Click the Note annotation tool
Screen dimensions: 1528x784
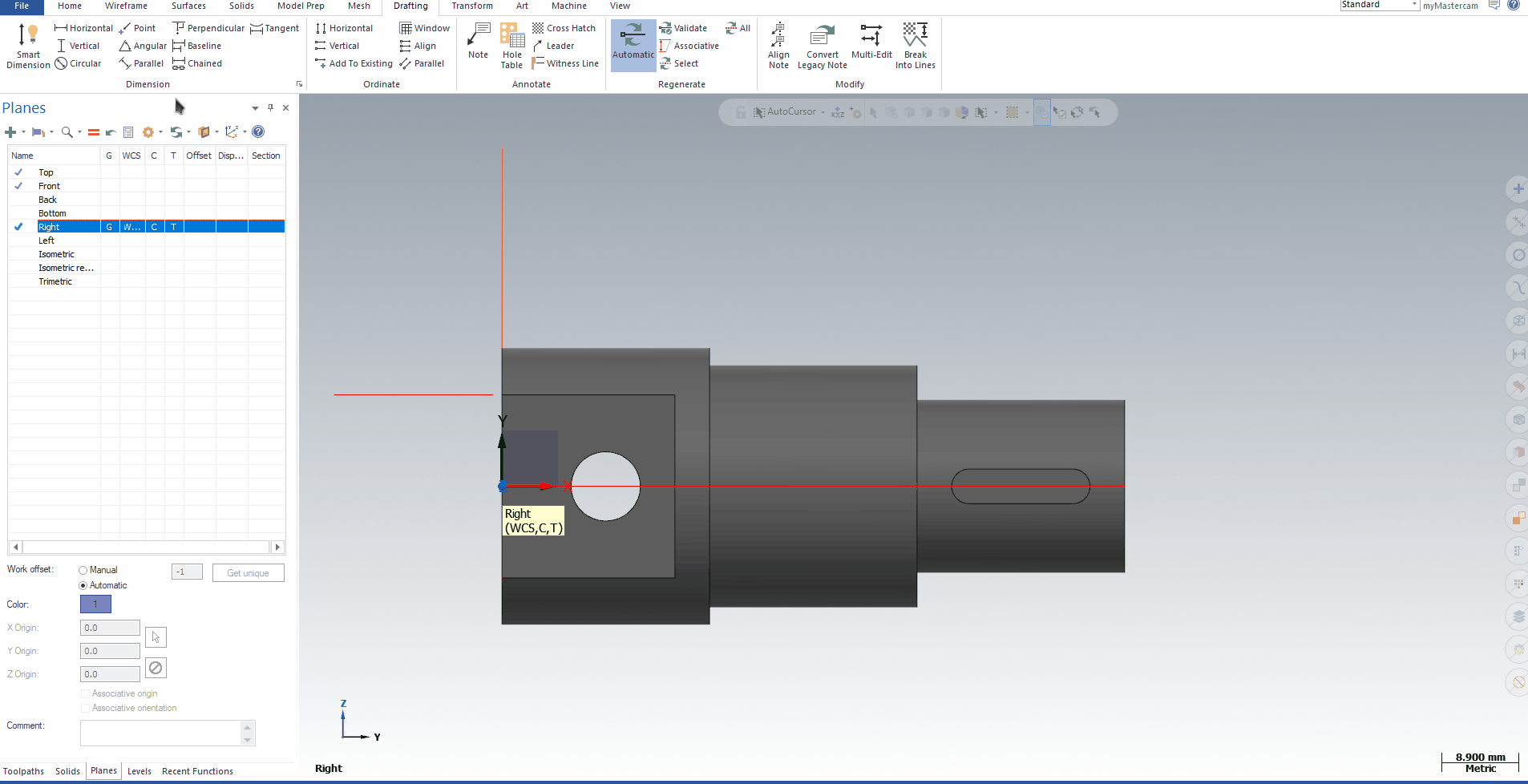478,41
